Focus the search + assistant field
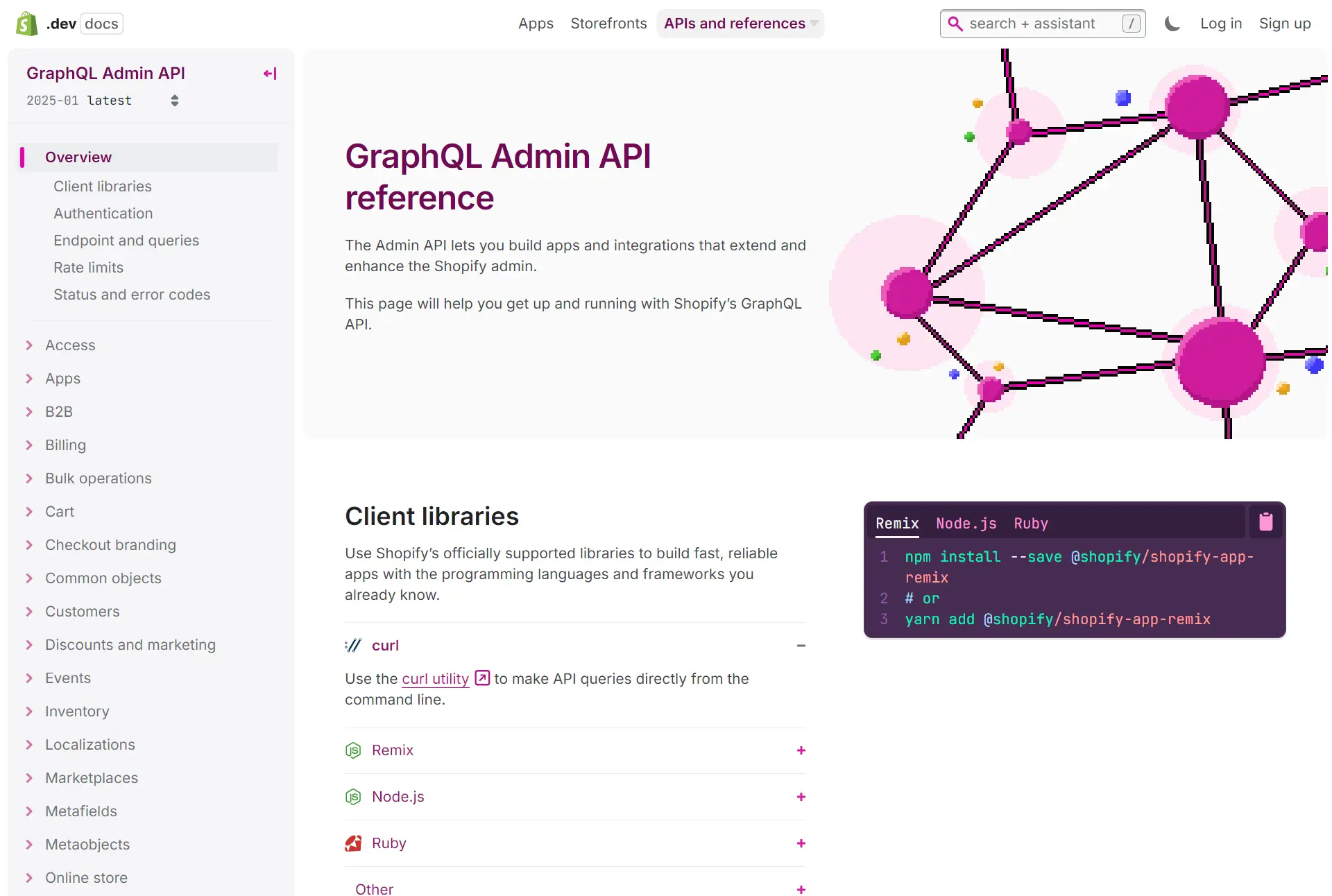The height and width of the screenshot is (896, 1332). click(x=1041, y=24)
